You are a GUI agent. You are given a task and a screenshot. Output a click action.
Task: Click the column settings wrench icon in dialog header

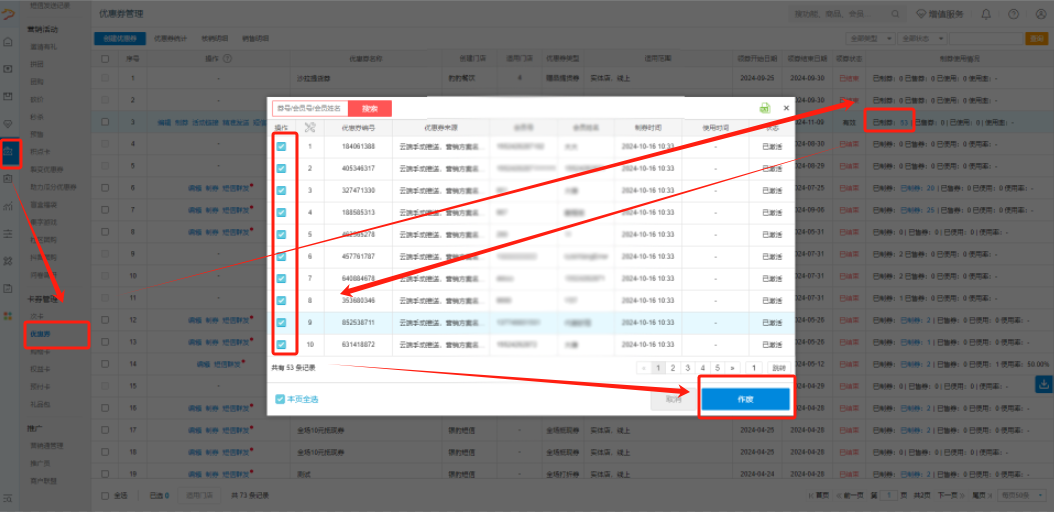click(x=310, y=127)
